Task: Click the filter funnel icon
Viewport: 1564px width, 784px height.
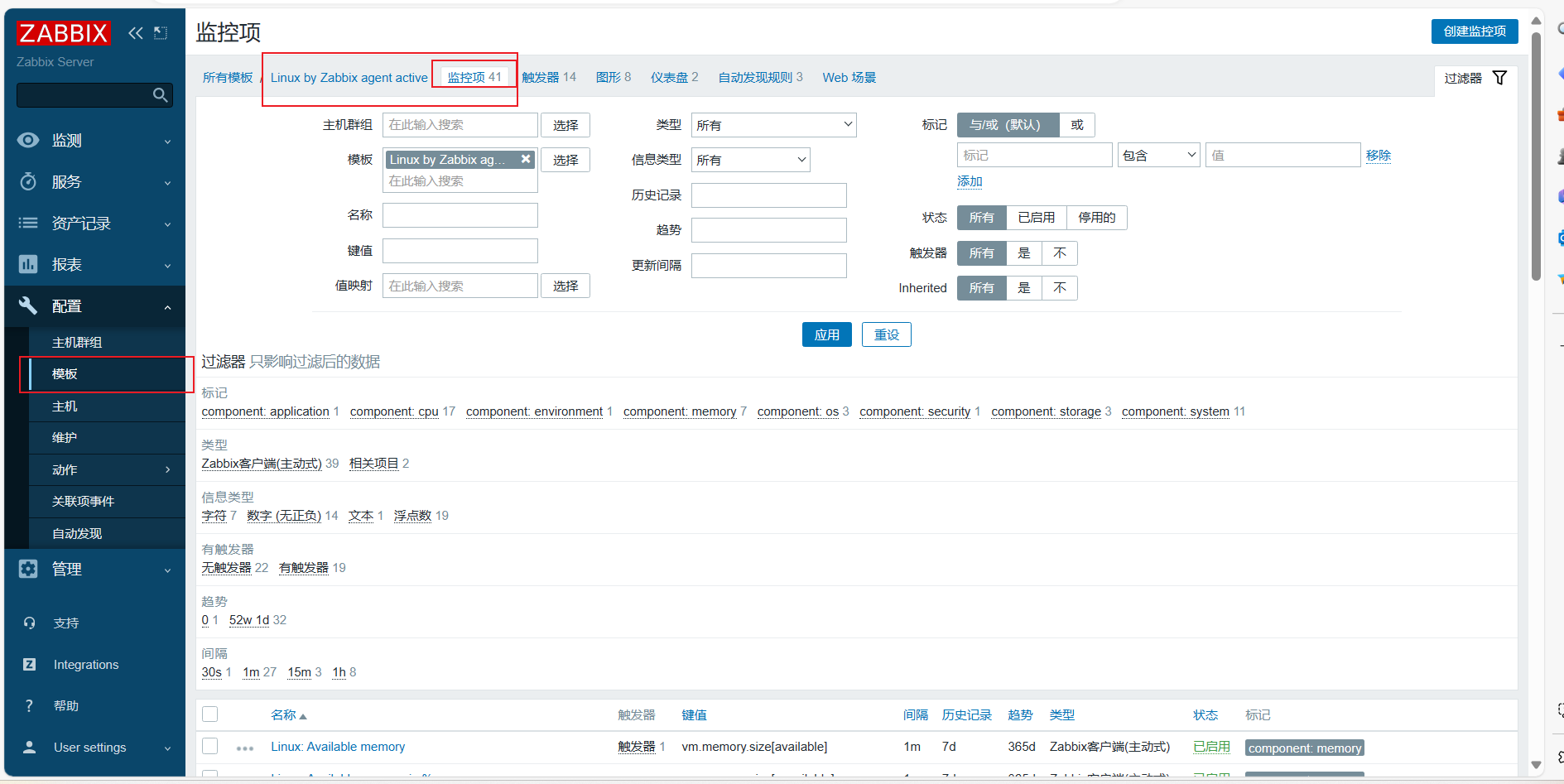Action: point(1499,78)
